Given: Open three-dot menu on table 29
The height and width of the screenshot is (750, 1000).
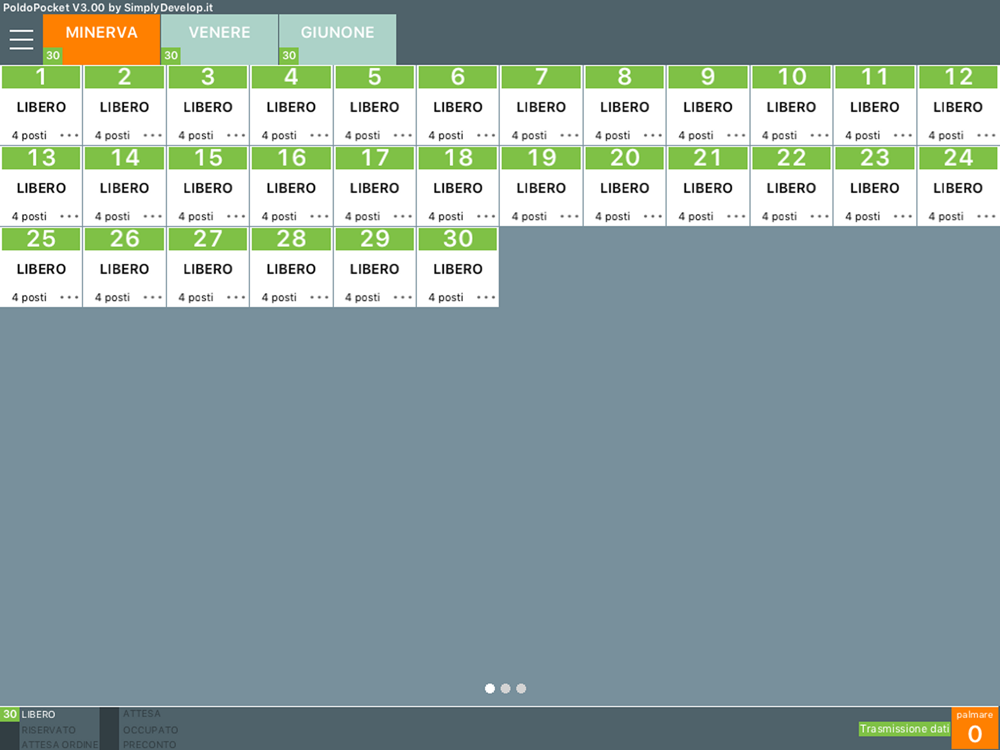Looking at the screenshot, I should 403,297.
